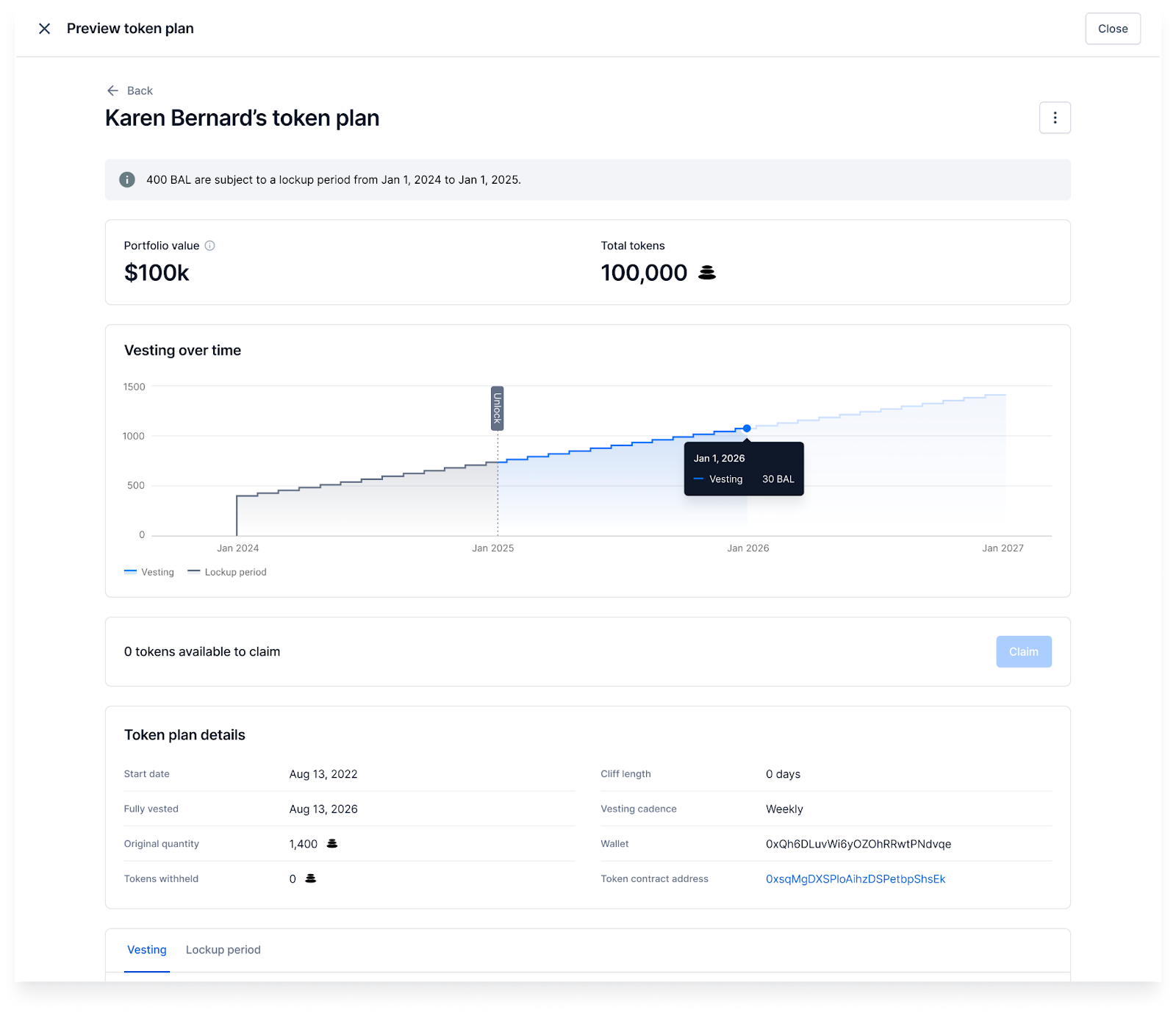Click the X icon to exit preview
1176x1013 pixels.
click(x=44, y=28)
